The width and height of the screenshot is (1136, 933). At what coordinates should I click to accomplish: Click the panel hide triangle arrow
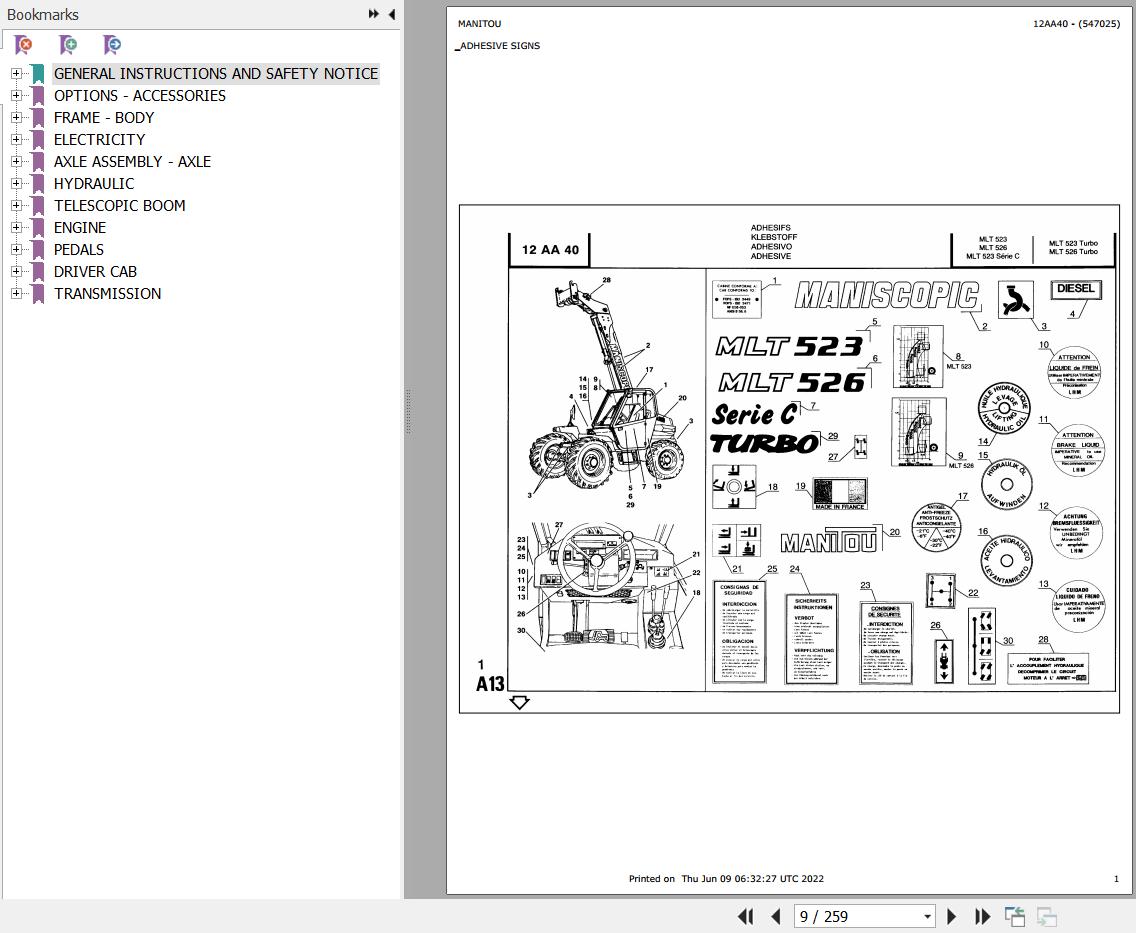tap(391, 14)
